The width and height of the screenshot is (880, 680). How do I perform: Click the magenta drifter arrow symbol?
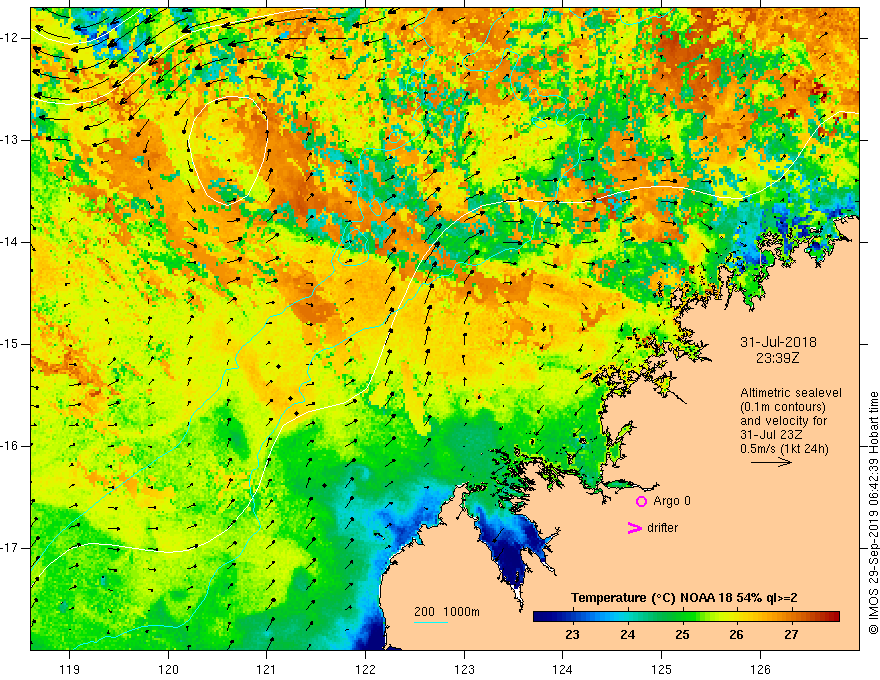click(x=634, y=528)
